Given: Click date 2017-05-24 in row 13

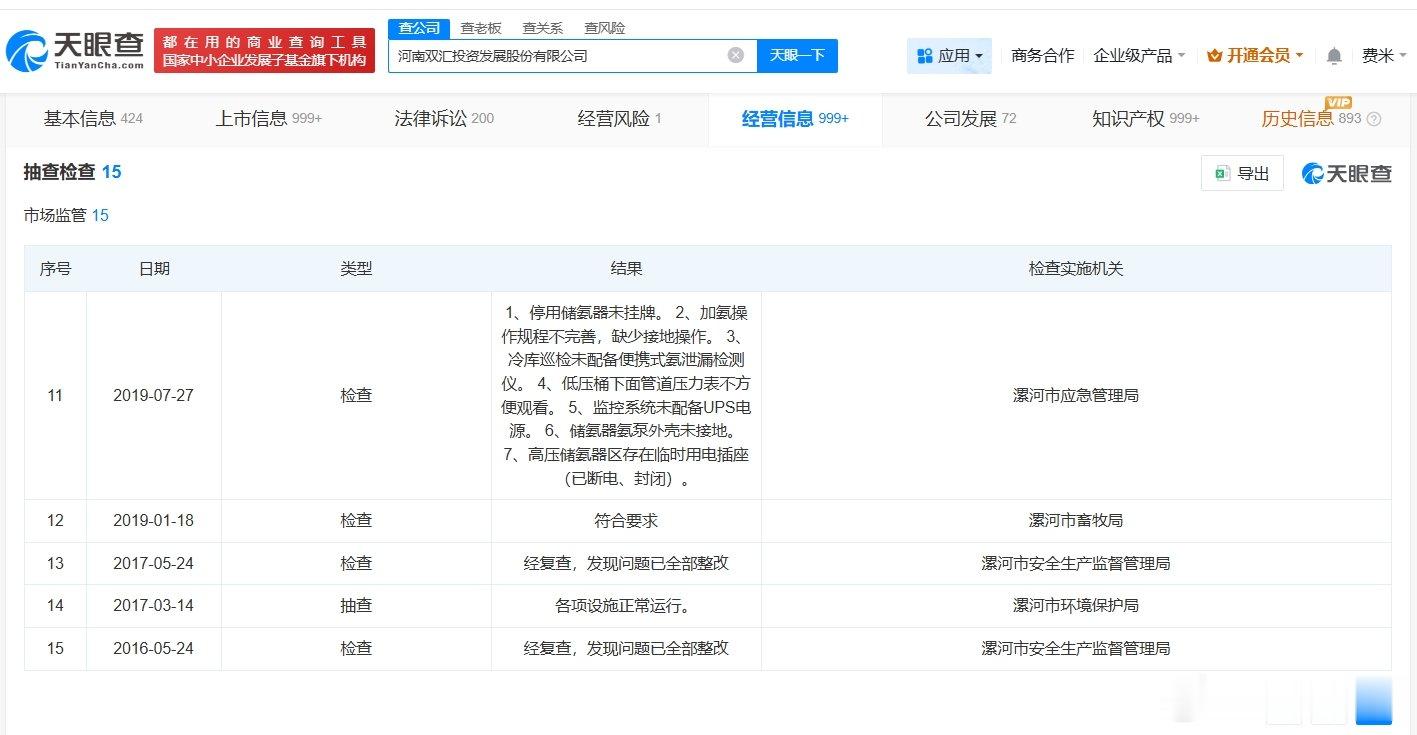Looking at the screenshot, I should [153, 564].
